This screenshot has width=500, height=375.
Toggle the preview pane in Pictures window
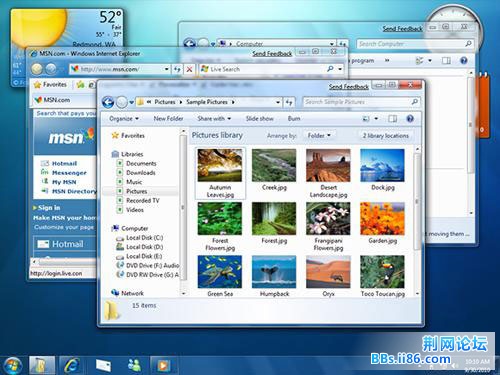click(393, 119)
